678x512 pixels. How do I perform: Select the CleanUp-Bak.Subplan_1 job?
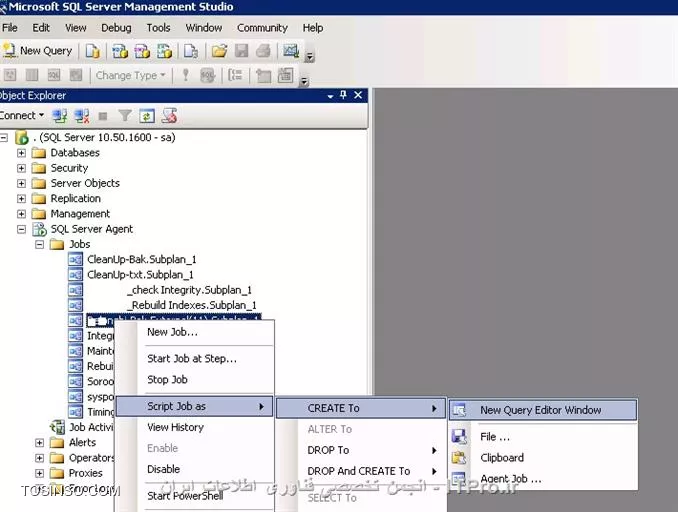[x=141, y=259]
